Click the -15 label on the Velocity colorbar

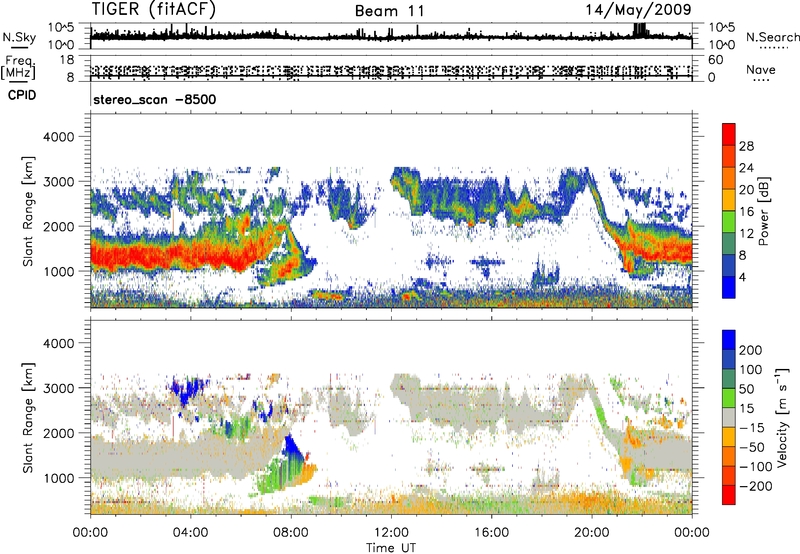[x=752, y=428]
